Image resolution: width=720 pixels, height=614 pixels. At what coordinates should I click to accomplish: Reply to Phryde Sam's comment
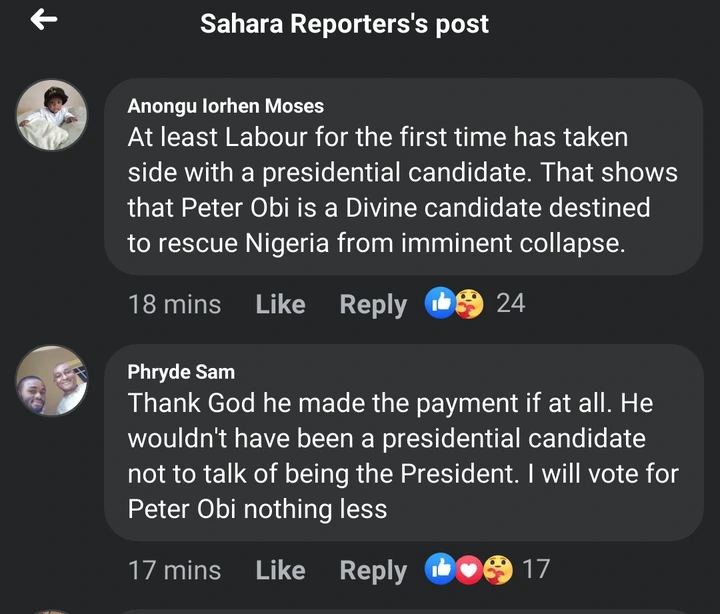(373, 570)
